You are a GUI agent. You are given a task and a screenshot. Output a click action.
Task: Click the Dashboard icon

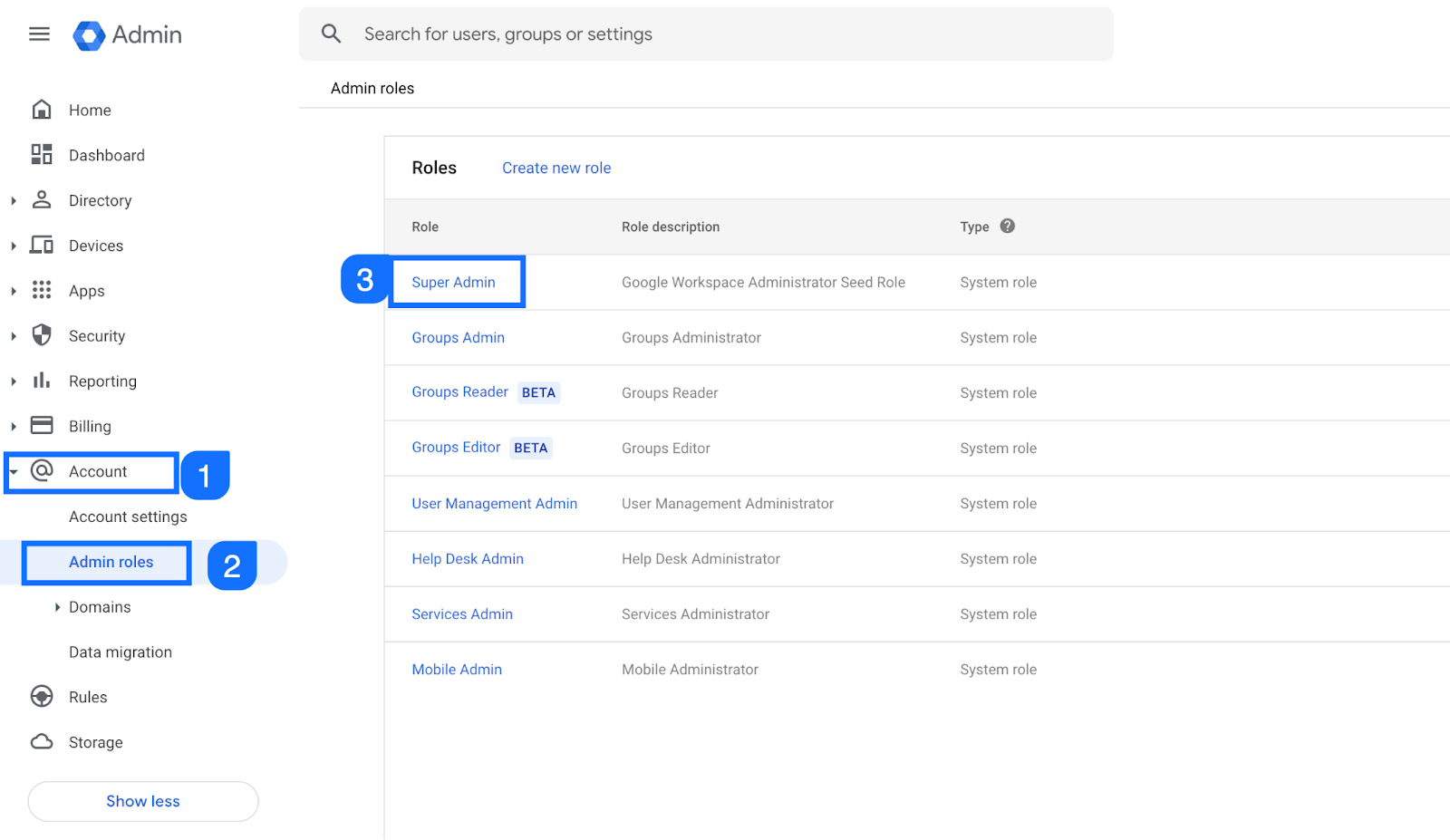pos(42,154)
